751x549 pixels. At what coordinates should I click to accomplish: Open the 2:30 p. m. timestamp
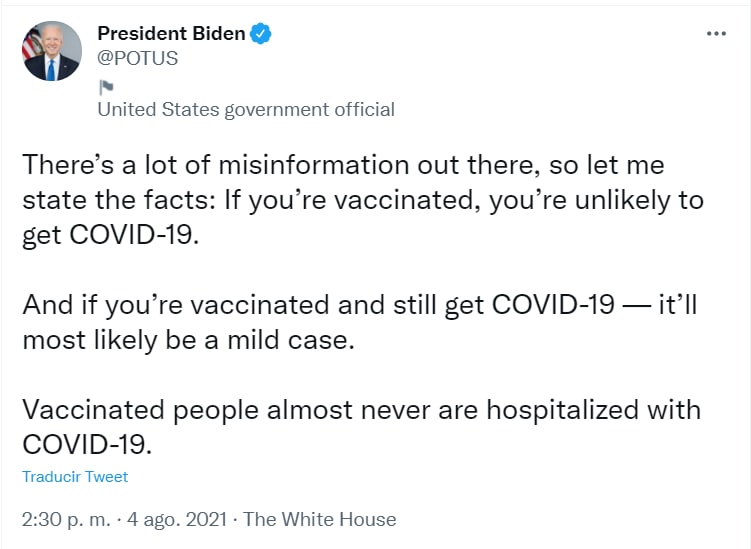tap(63, 519)
